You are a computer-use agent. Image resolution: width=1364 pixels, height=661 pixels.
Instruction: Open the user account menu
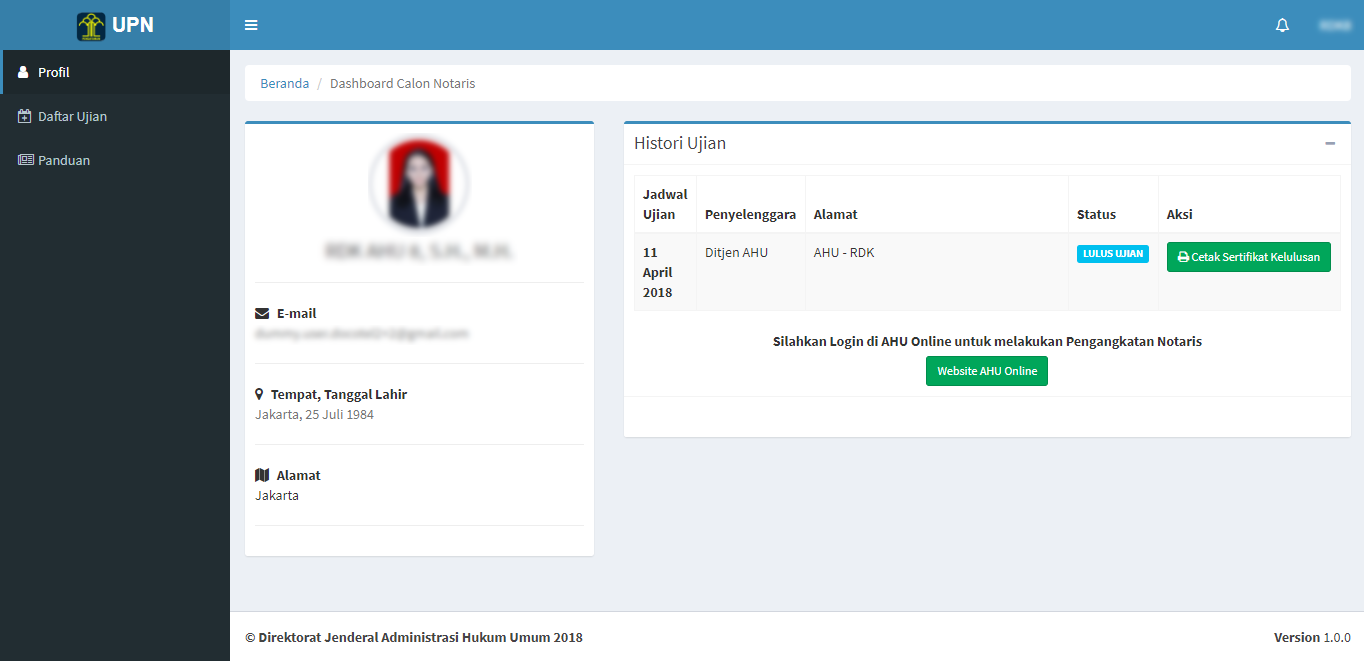[x=1334, y=25]
